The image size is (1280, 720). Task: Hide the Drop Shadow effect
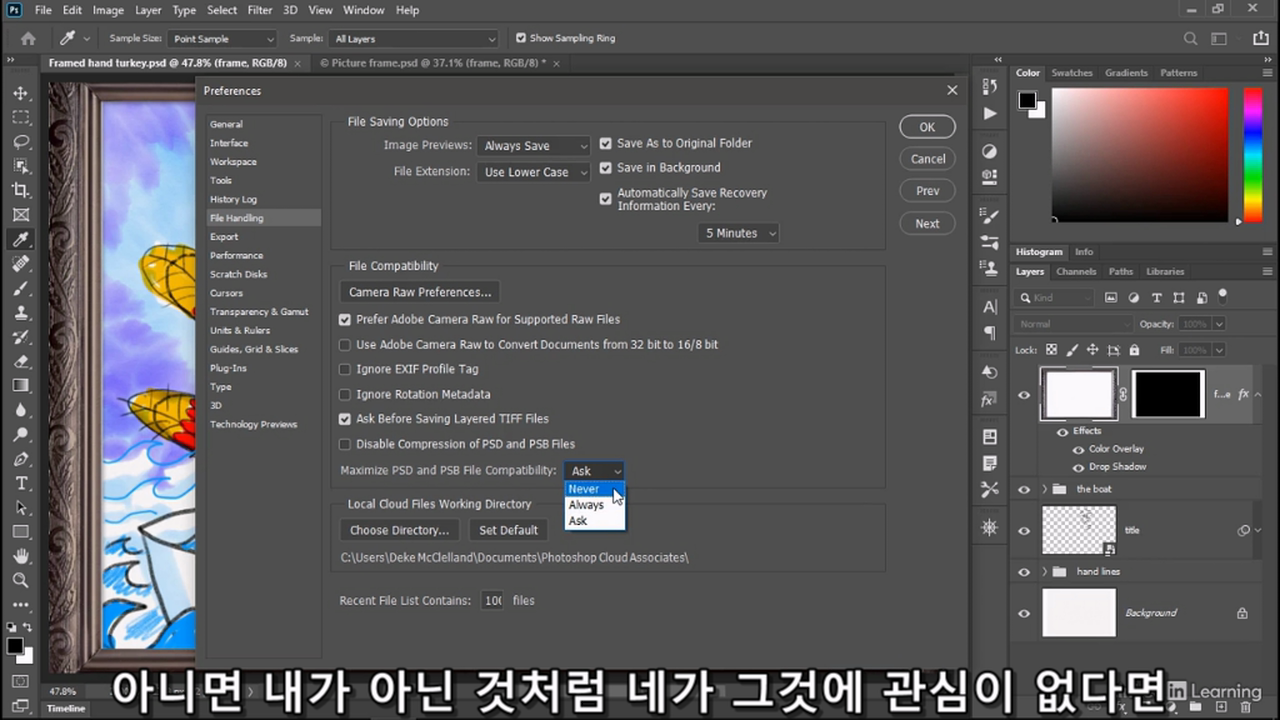click(1078, 467)
